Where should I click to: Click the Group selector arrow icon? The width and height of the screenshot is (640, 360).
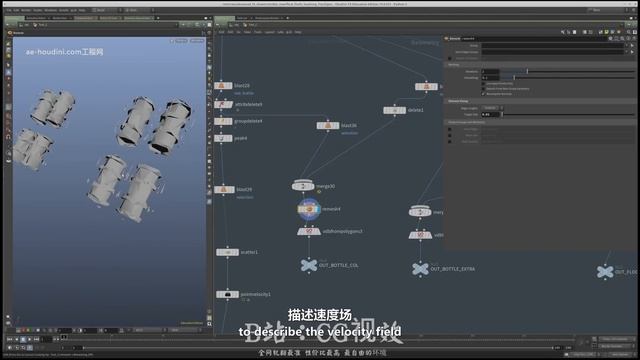pos(633,45)
